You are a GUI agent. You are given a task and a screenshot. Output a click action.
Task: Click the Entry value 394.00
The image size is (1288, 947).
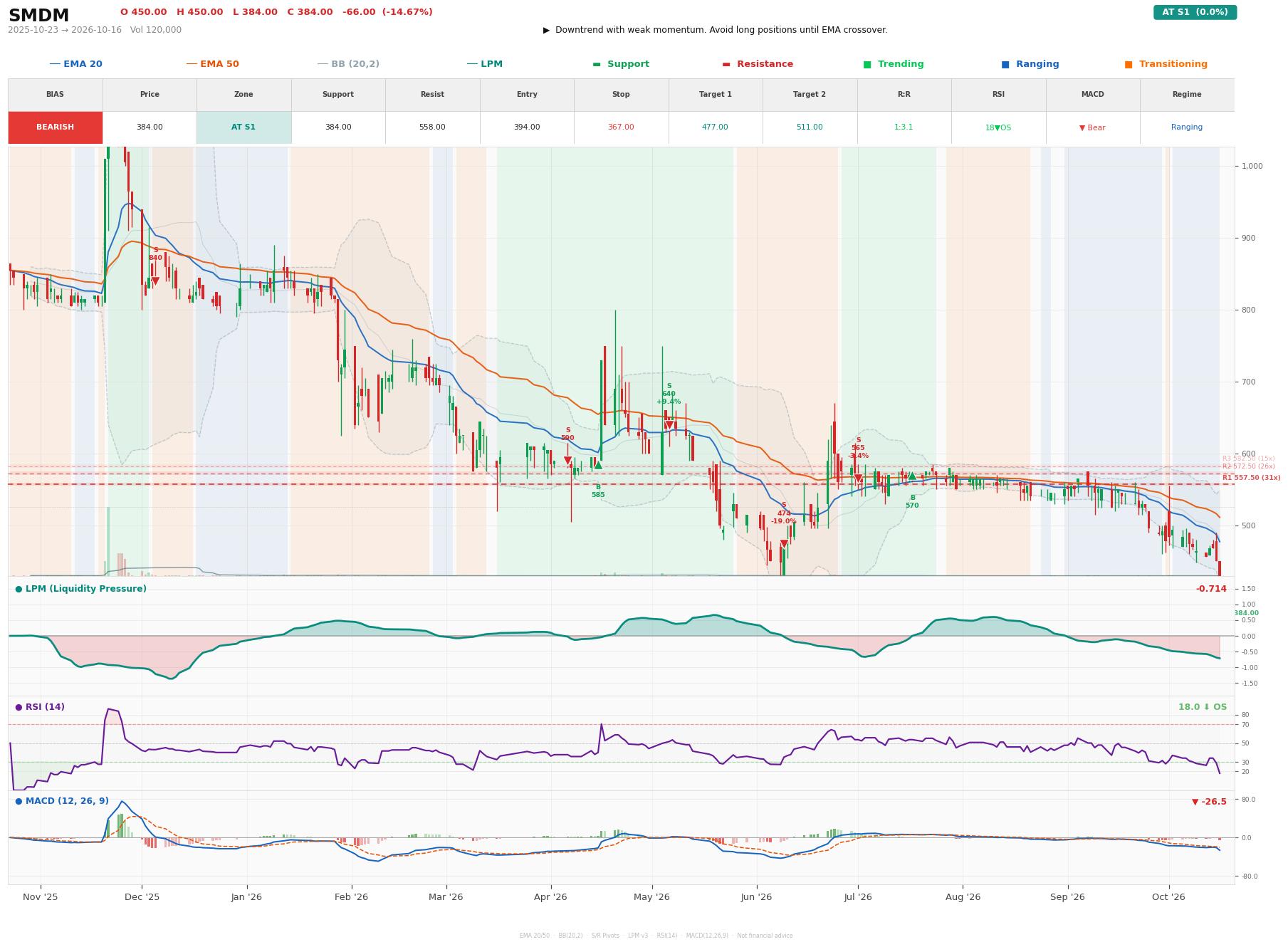[x=527, y=127]
